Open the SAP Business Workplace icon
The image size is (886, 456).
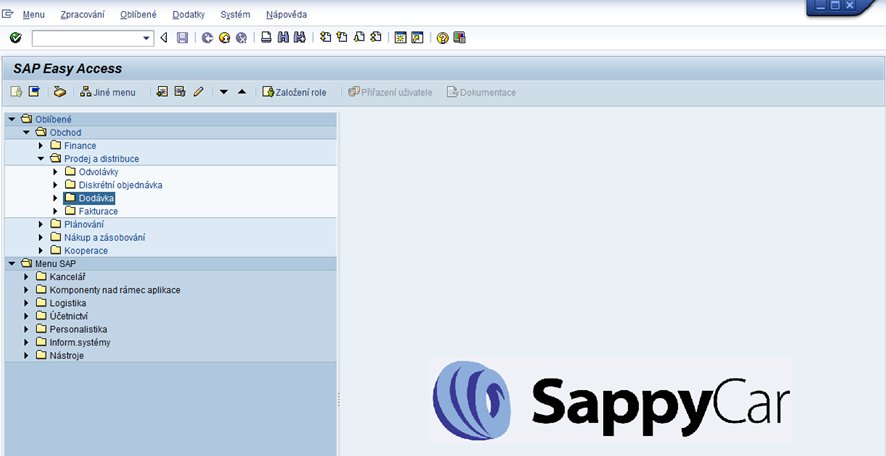point(60,92)
